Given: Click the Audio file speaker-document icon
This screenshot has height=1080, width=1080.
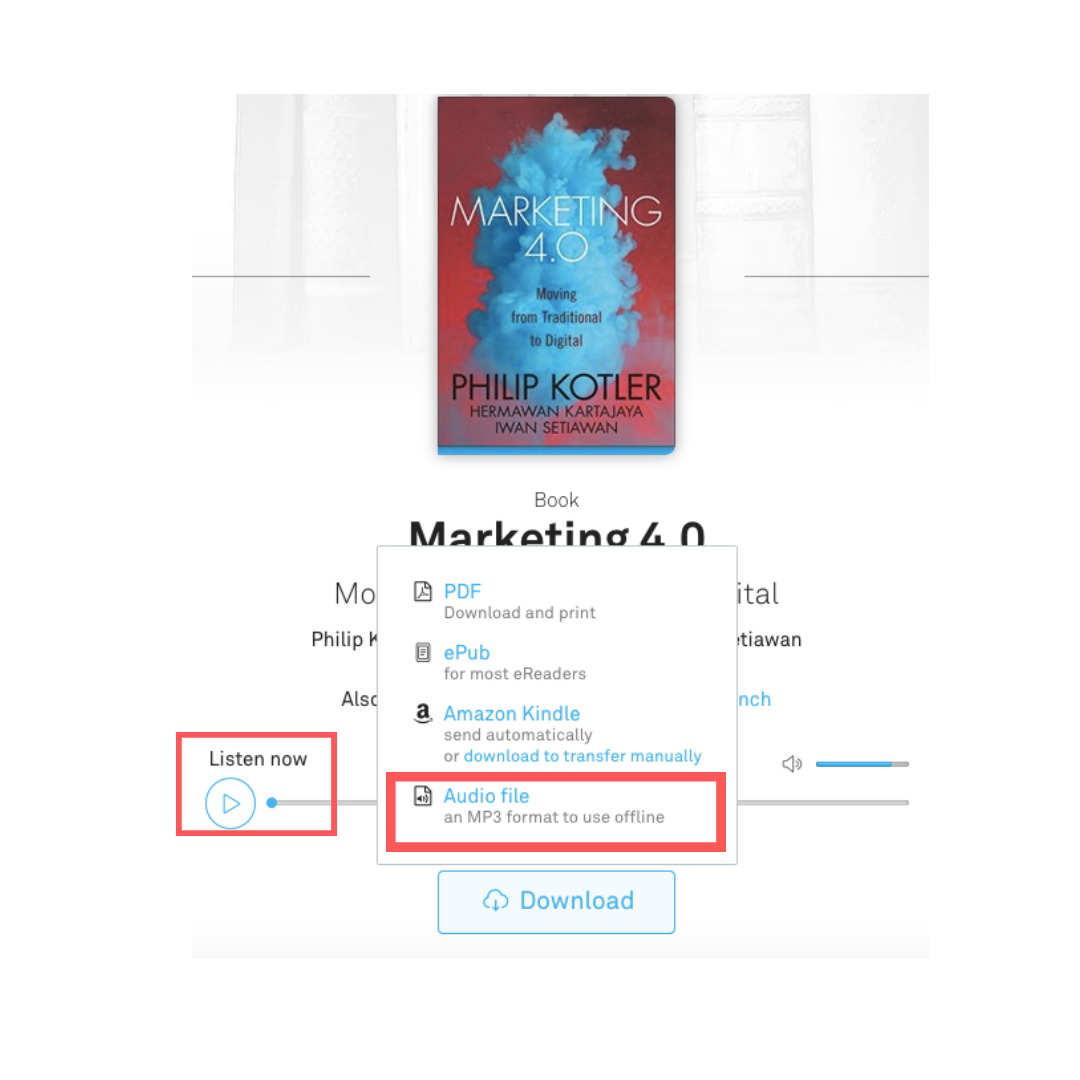Looking at the screenshot, I should point(422,796).
